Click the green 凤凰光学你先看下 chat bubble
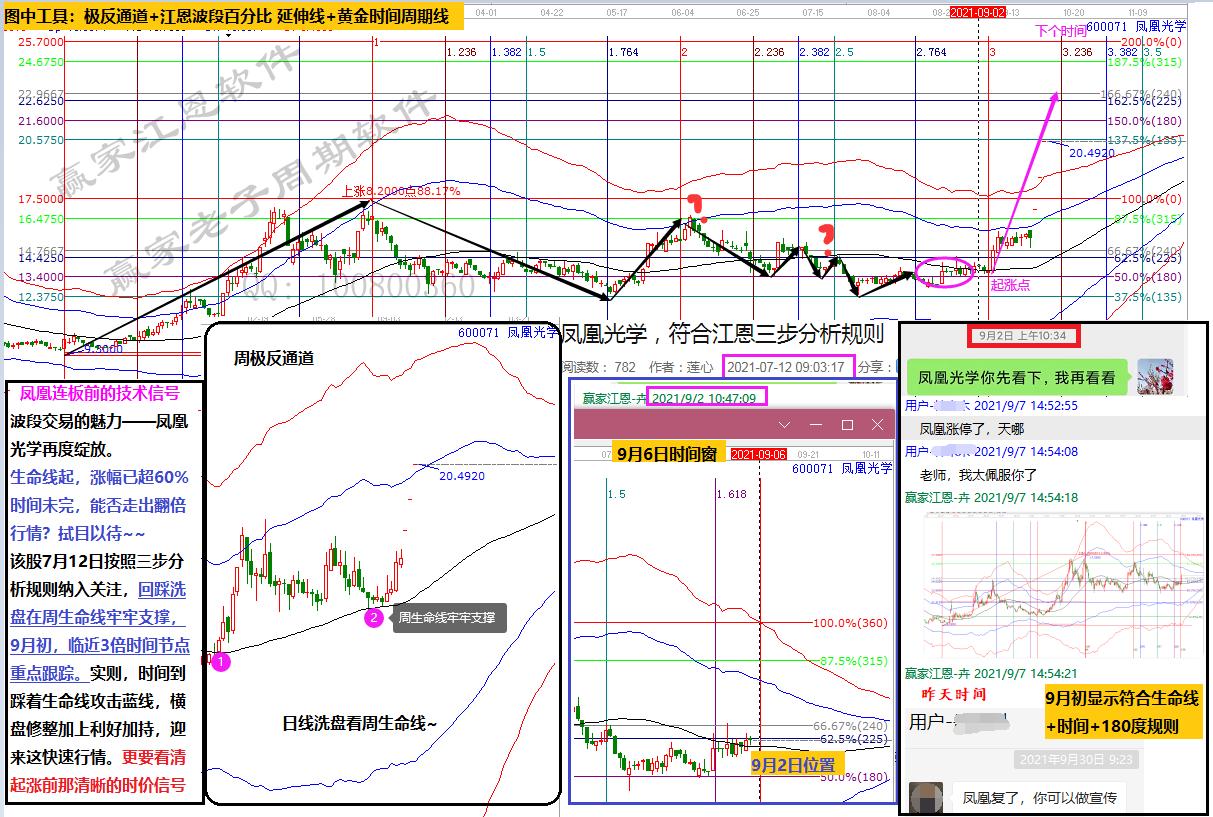Screen dimensions: 1213x817 point(1017,378)
